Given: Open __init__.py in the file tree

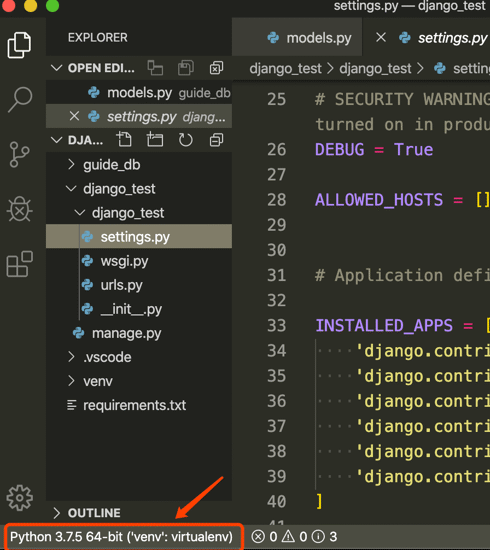Looking at the screenshot, I should [139, 309].
